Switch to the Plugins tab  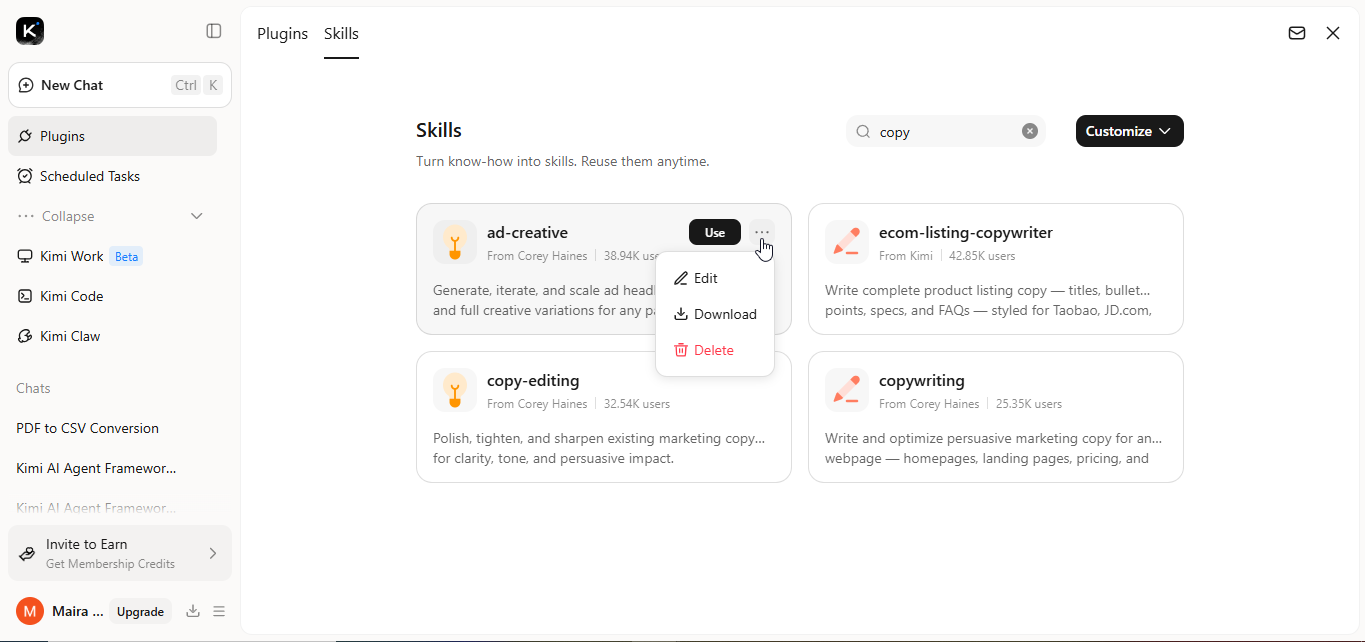point(283,33)
